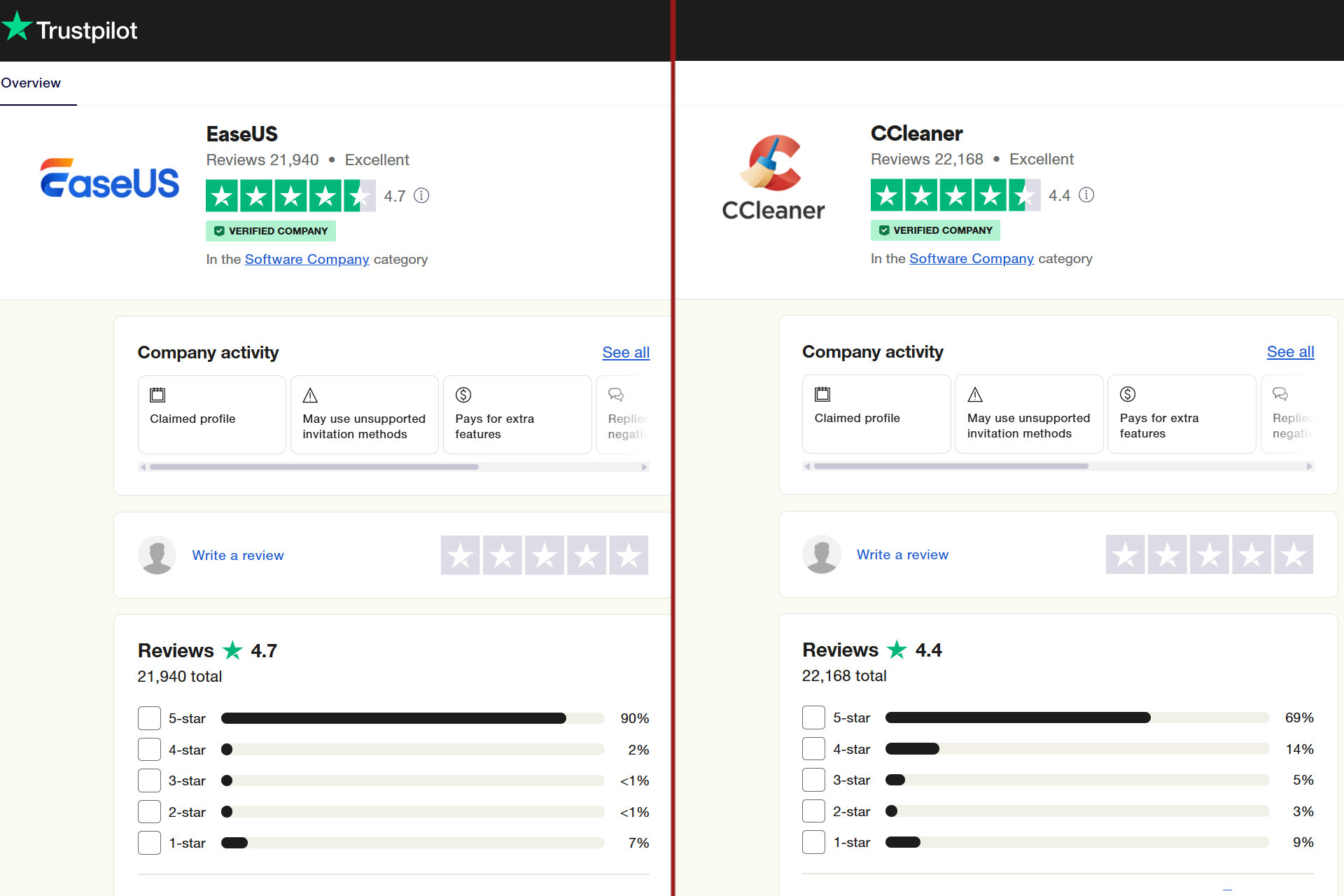Click the dollar circle icon under EaseUS activity
The width and height of the screenshot is (1344, 896).
464,393
